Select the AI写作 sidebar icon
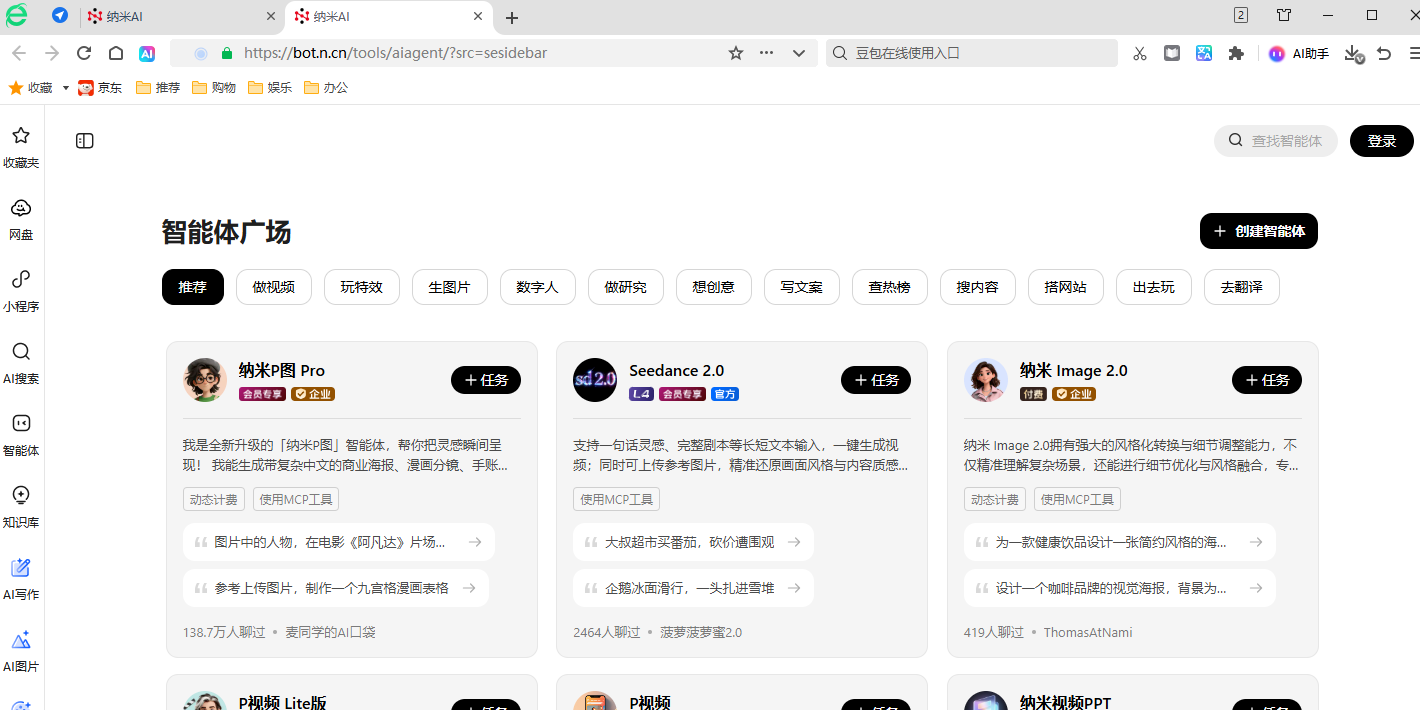The height and width of the screenshot is (710, 1420). [21, 568]
